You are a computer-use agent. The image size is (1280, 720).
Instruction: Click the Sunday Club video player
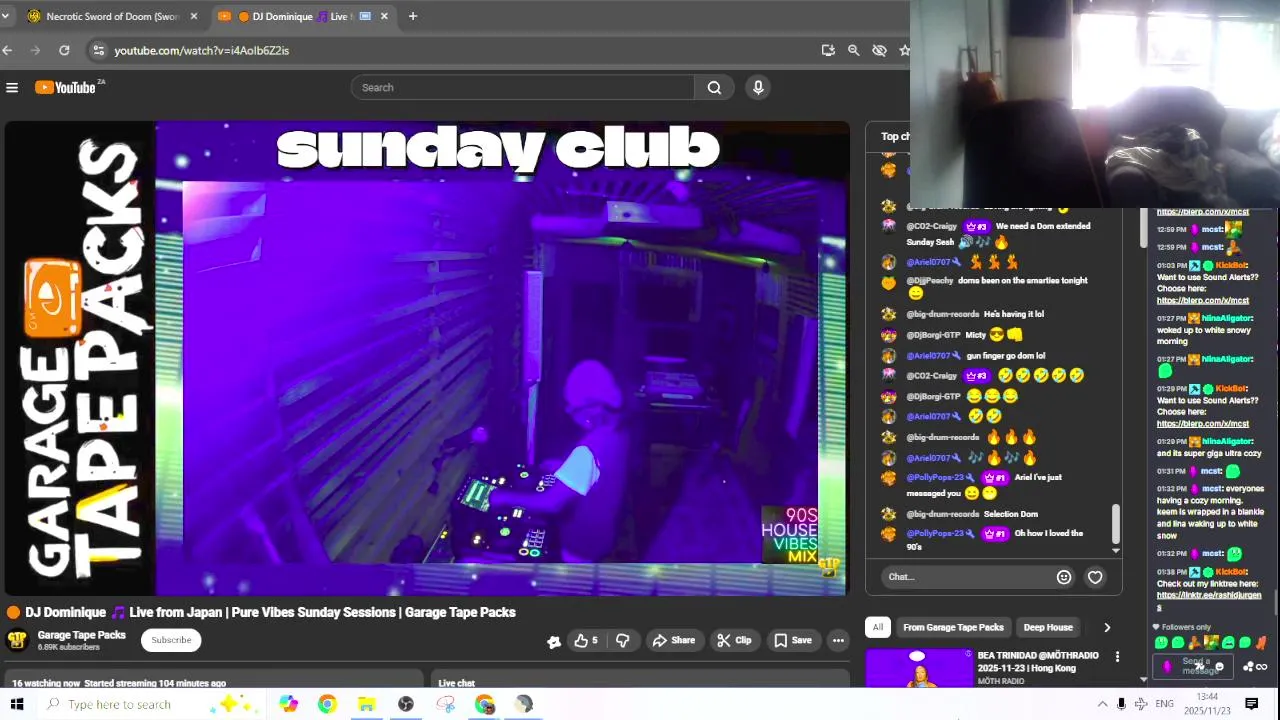coord(427,358)
